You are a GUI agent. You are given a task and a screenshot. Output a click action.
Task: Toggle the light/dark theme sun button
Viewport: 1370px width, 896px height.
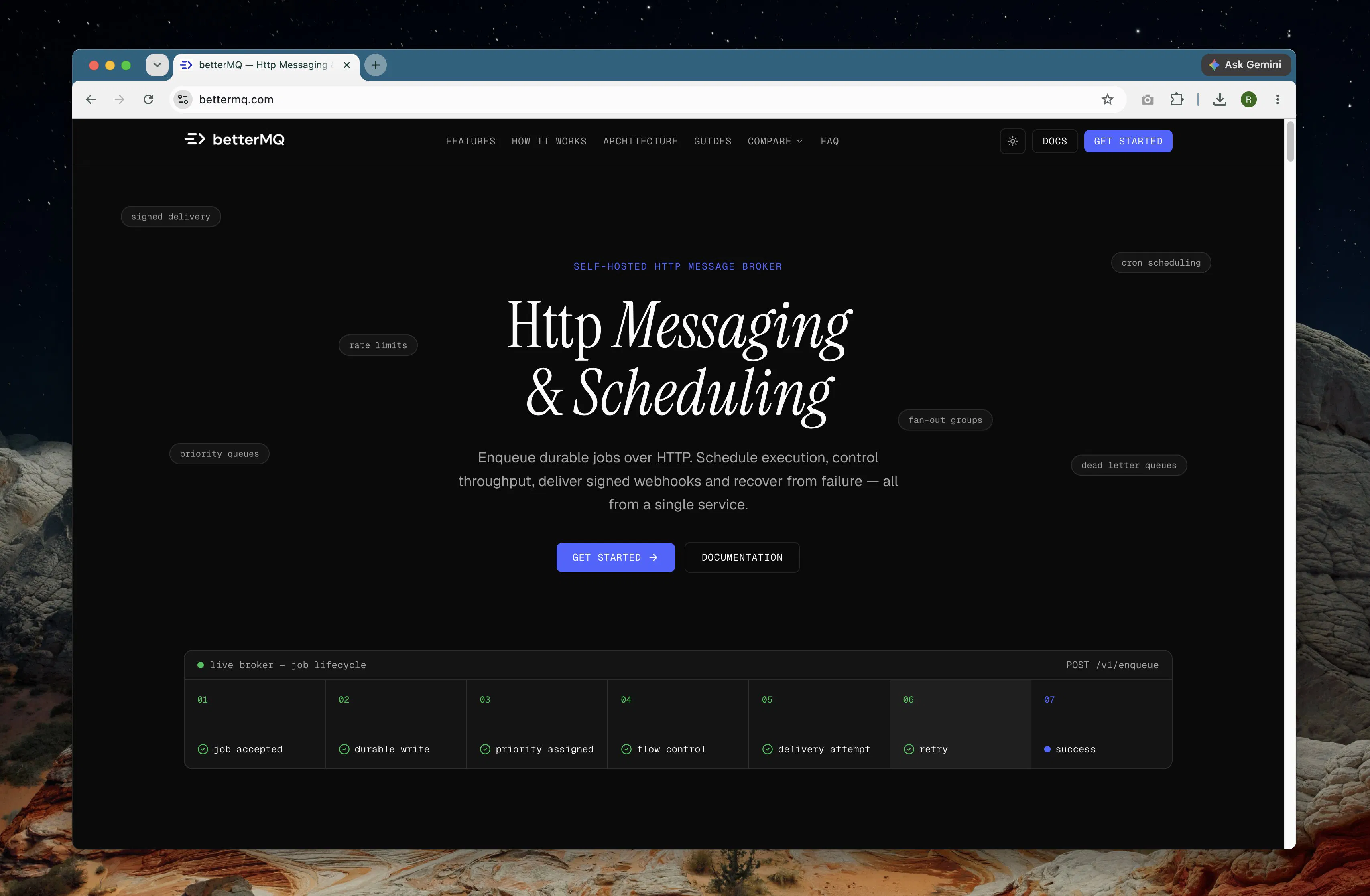tap(1012, 141)
